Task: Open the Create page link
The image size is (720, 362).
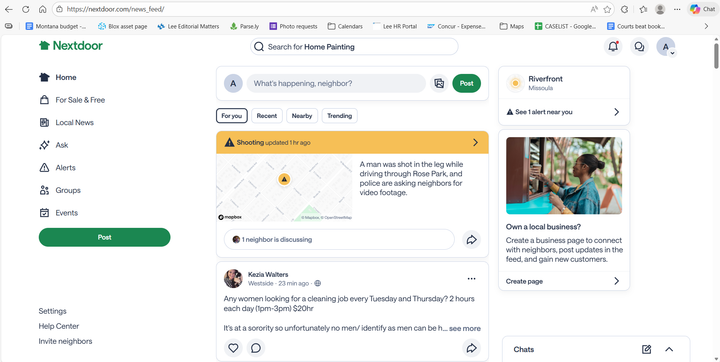Action: [564, 281]
